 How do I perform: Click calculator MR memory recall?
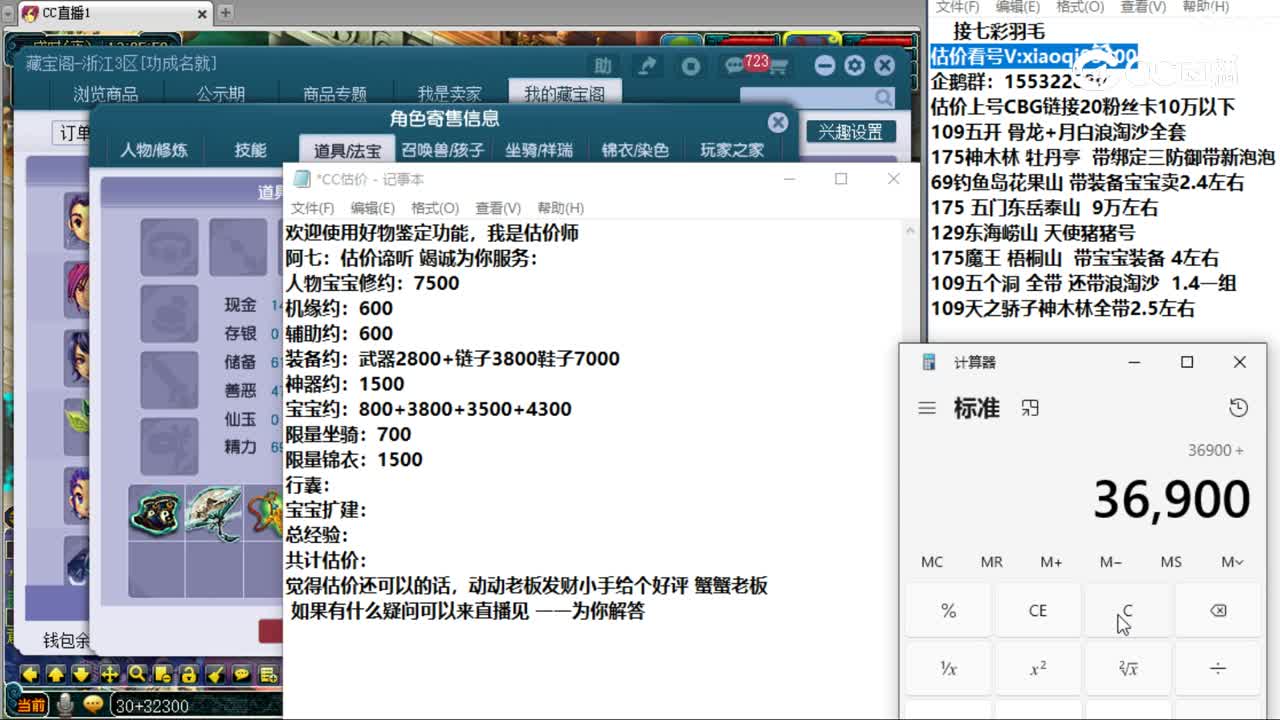tap(991, 562)
